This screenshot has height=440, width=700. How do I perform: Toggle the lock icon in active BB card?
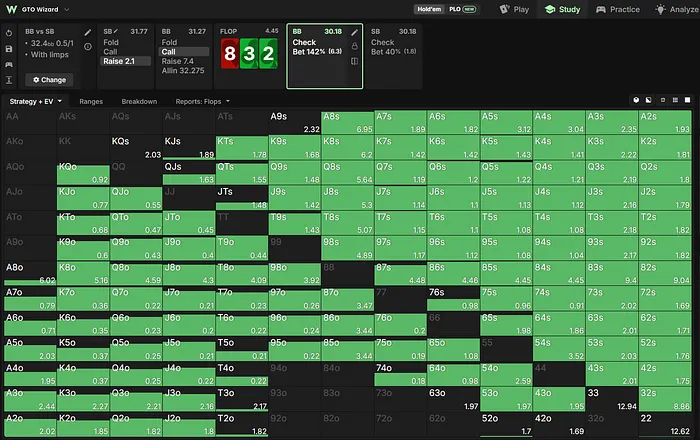(354, 46)
